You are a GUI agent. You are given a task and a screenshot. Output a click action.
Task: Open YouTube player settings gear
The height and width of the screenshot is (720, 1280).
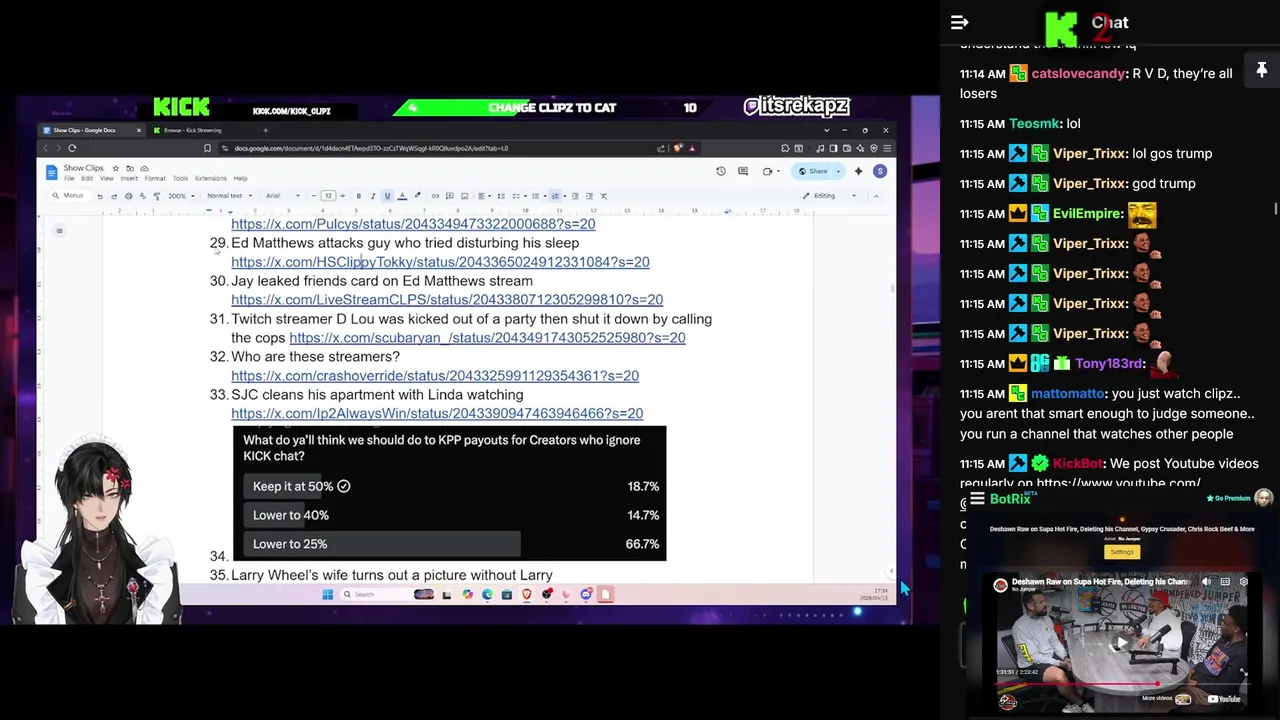1244,581
